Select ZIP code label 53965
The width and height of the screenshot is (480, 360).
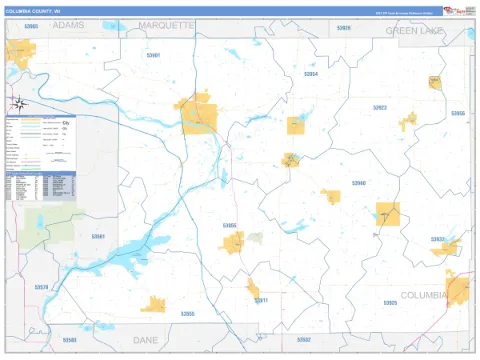click(31, 26)
